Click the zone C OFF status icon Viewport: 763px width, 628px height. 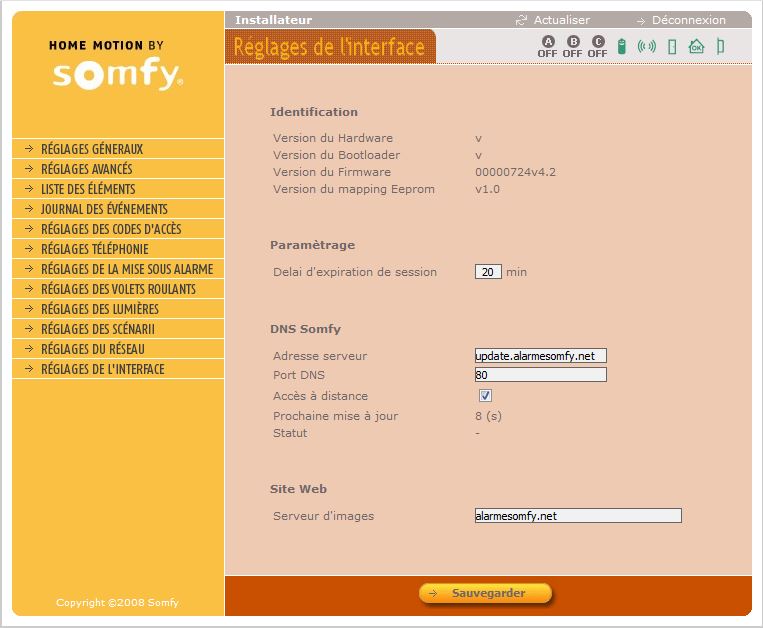[597, 46]
